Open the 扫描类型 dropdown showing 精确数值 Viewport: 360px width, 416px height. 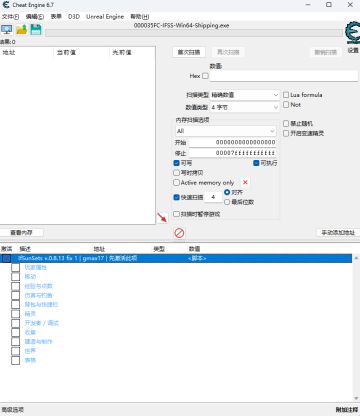click(245, 95)
